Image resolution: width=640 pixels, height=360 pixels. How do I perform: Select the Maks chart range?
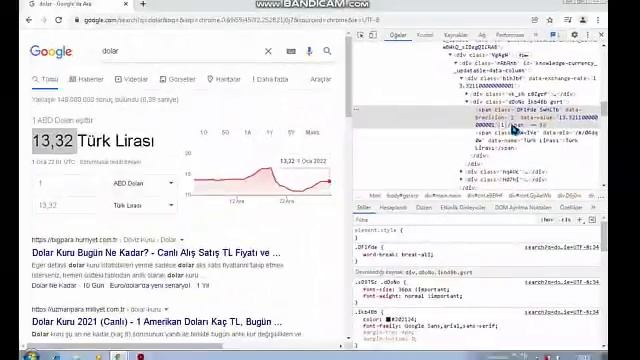click(312, 133)
